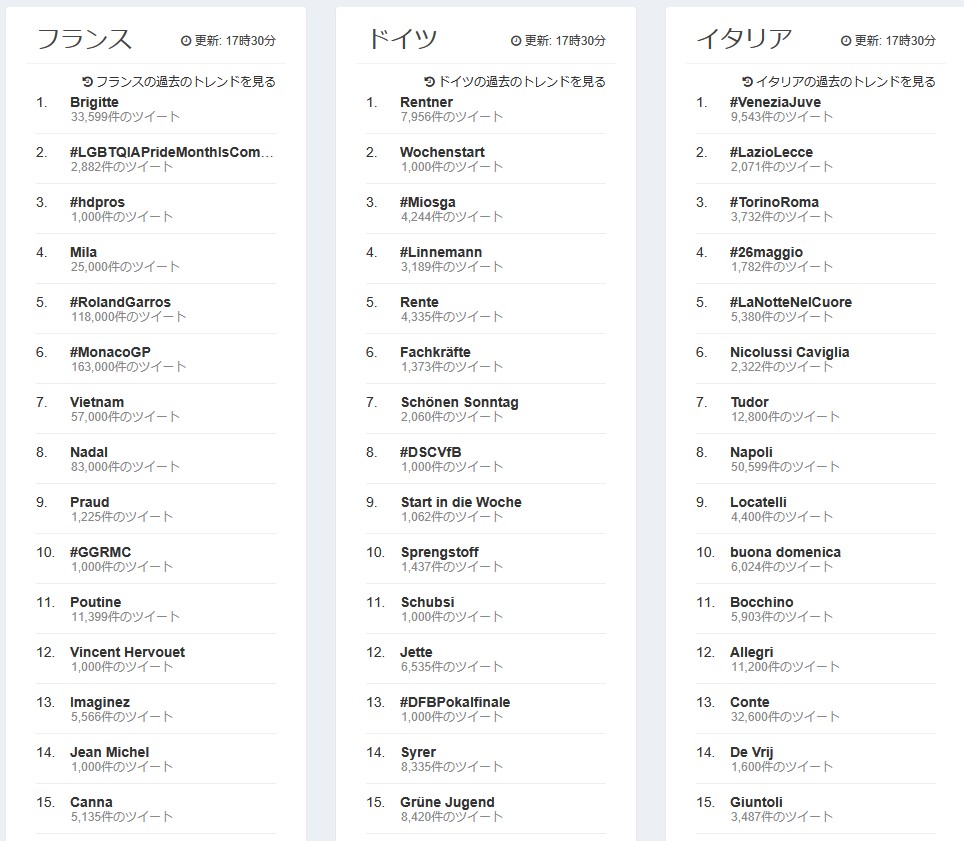
Task: Open the Brigitte trend at rank one
Action: 94,102
